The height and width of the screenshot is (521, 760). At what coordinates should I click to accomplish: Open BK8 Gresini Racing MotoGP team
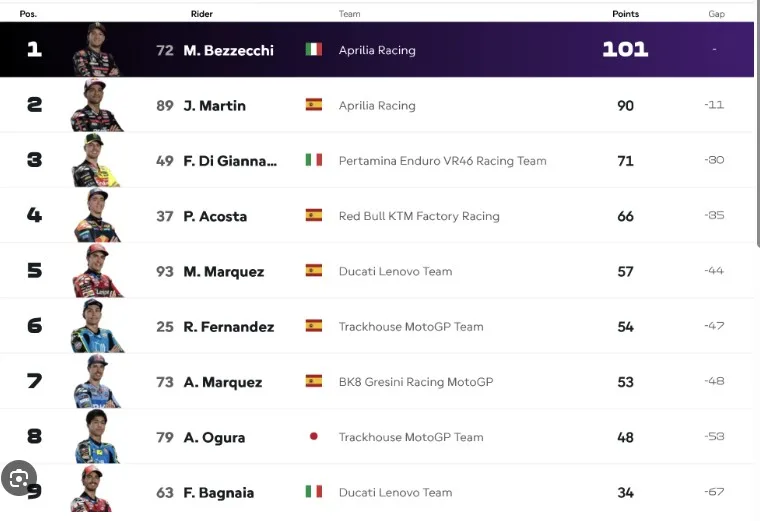pyautogui.click(x=416, y=382)
